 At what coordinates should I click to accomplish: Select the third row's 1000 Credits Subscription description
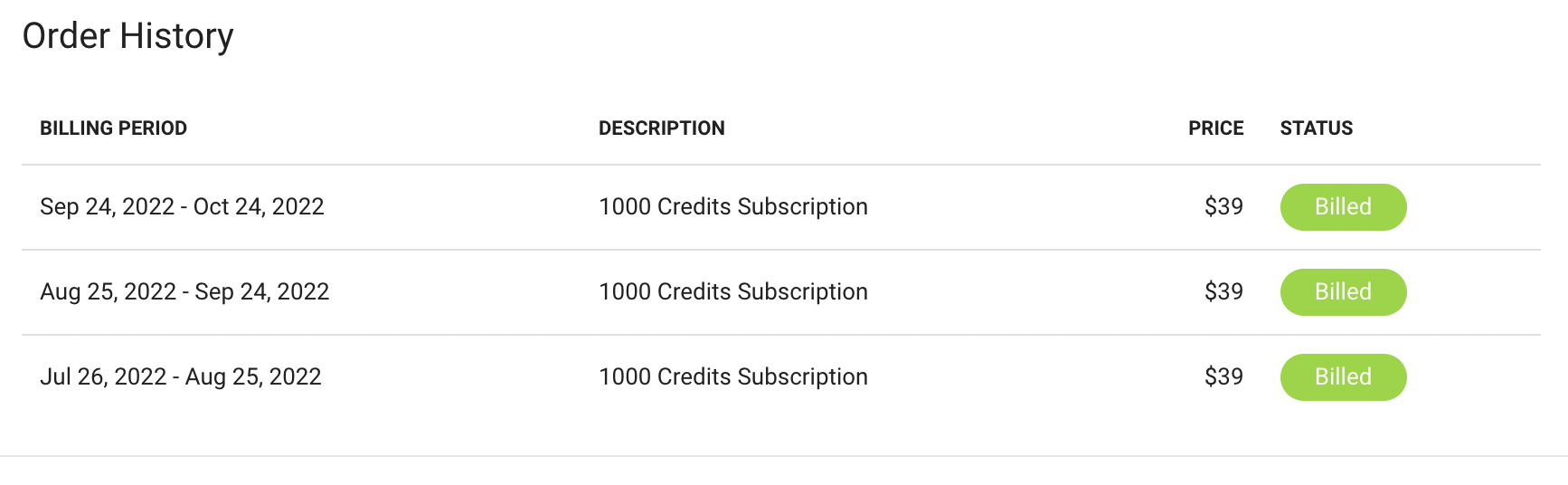pyautogui.click(x=732, y=377)
